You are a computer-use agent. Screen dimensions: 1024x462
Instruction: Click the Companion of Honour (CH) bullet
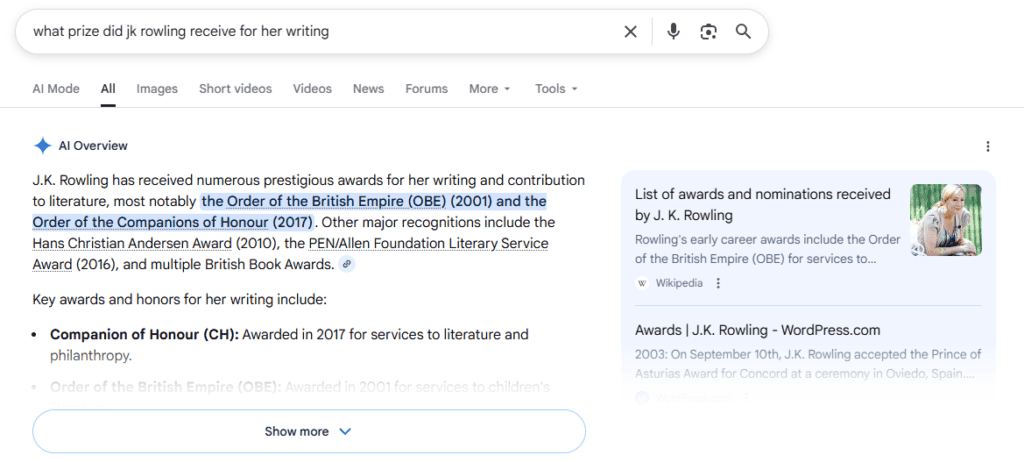(289, 345)
